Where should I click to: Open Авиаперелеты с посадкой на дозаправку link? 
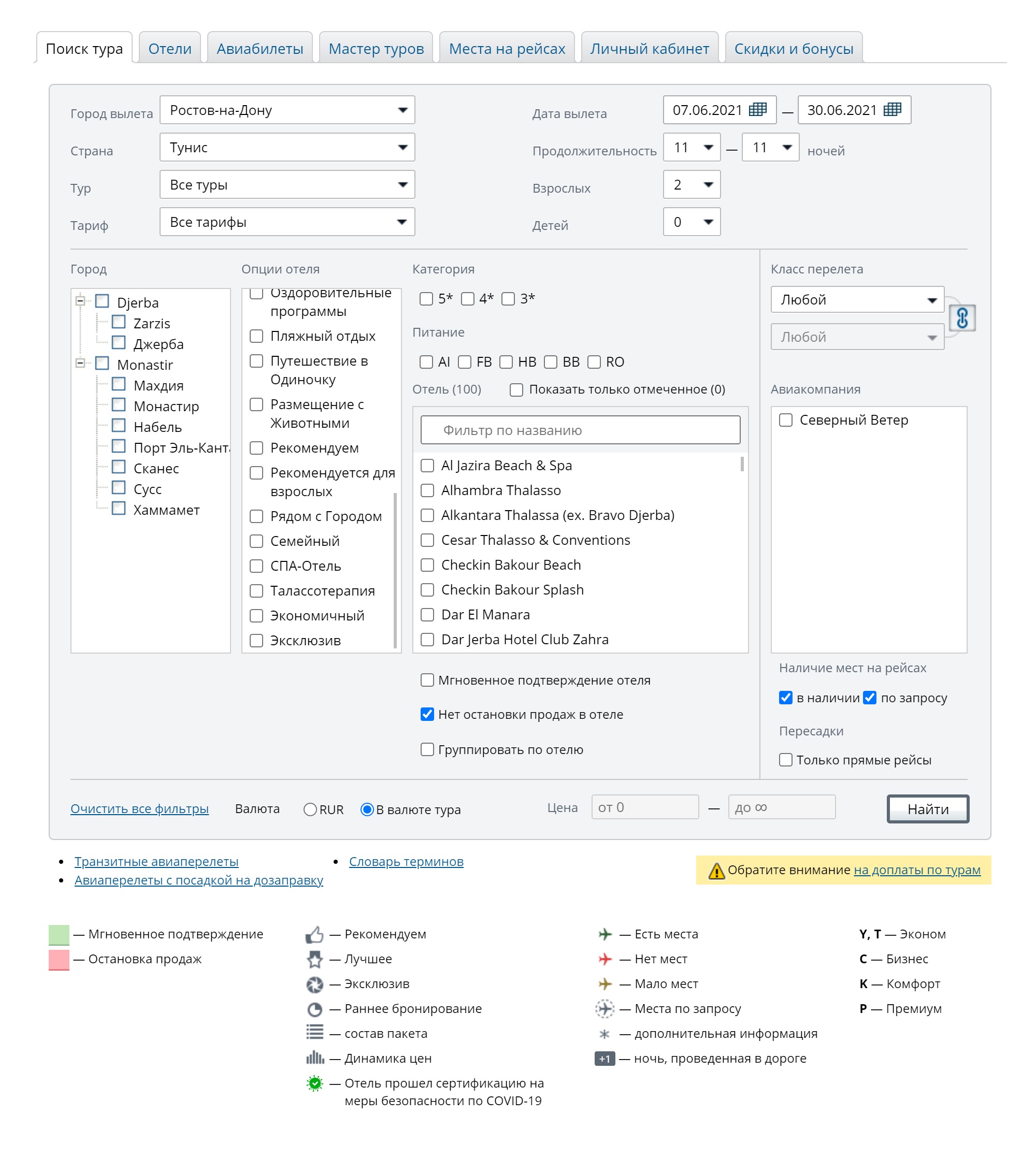point(199,880)
